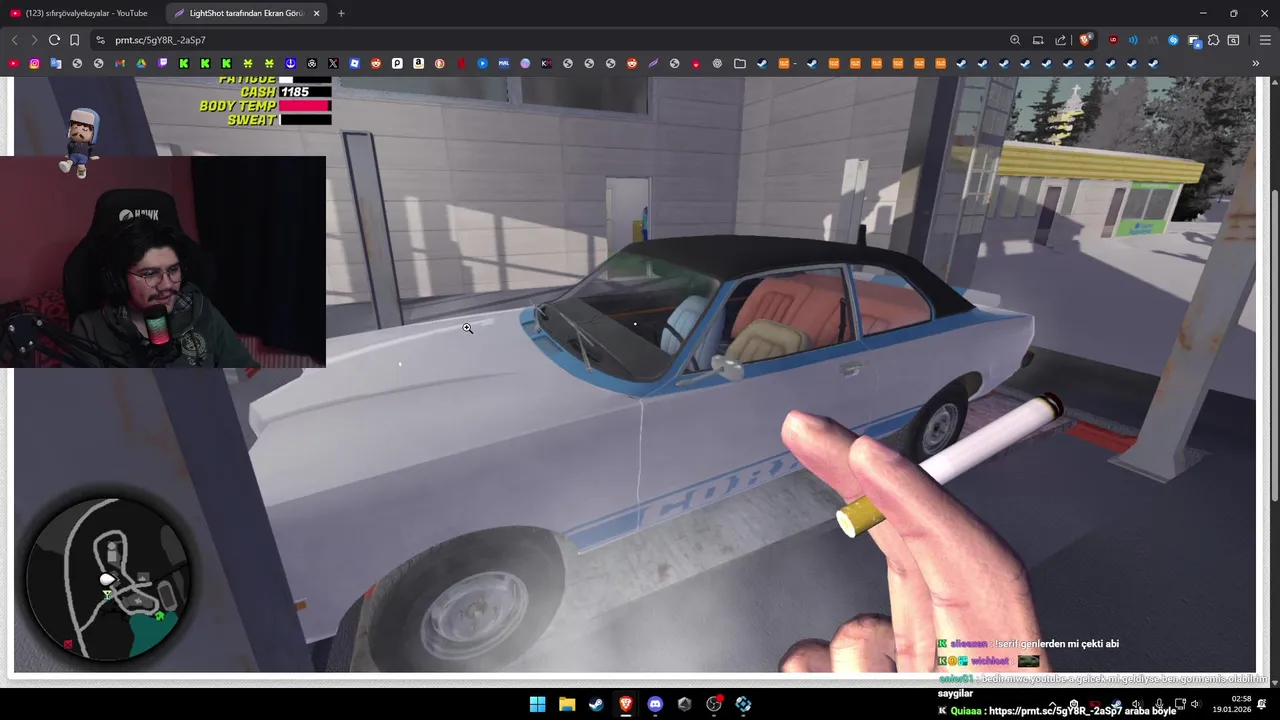Switch to the YouTube sıfırşövalyekayalar tab
Screen dimensions: 1280x720
tap(82, 13)
